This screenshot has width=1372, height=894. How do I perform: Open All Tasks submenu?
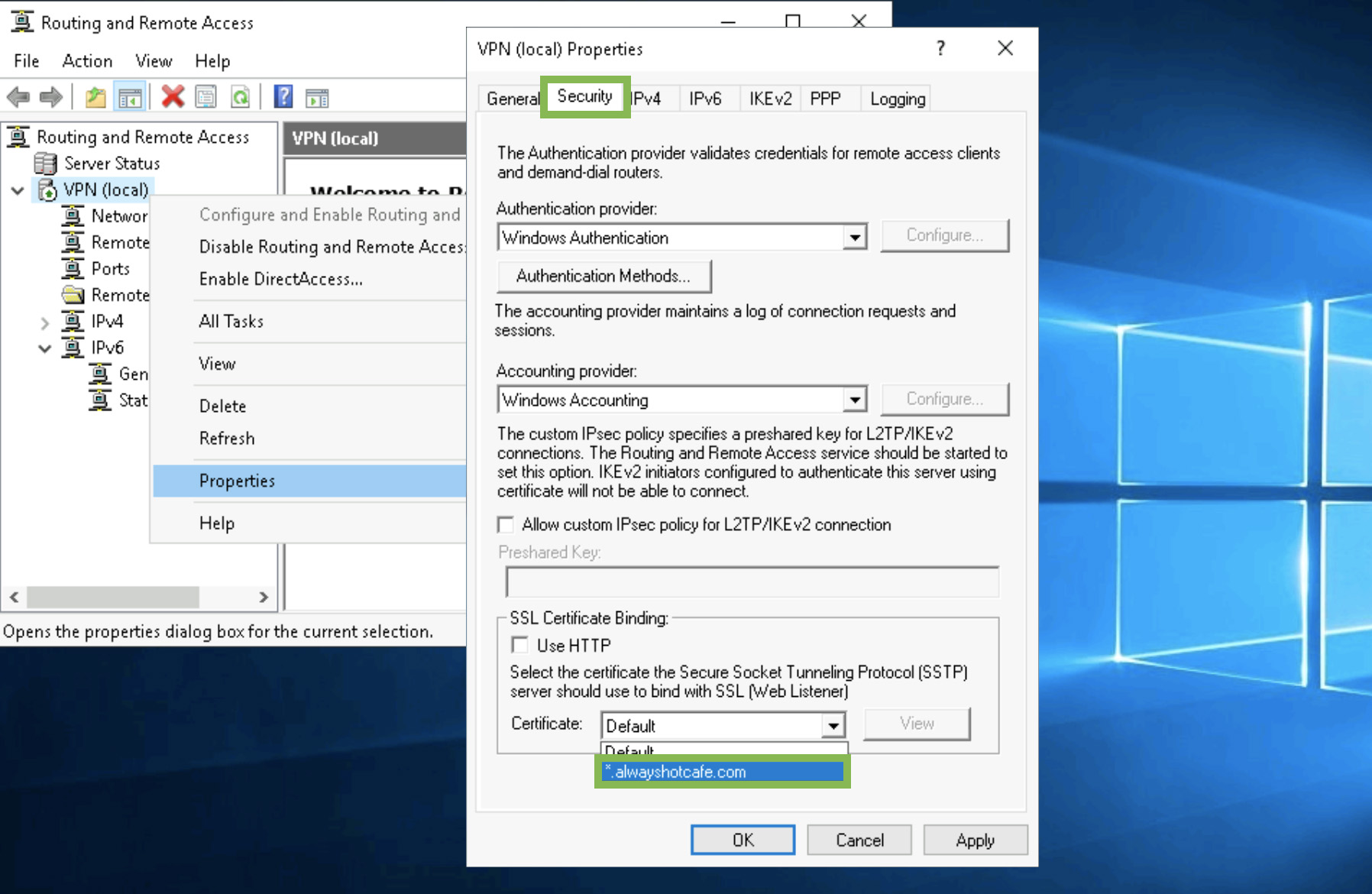[309, 321]
